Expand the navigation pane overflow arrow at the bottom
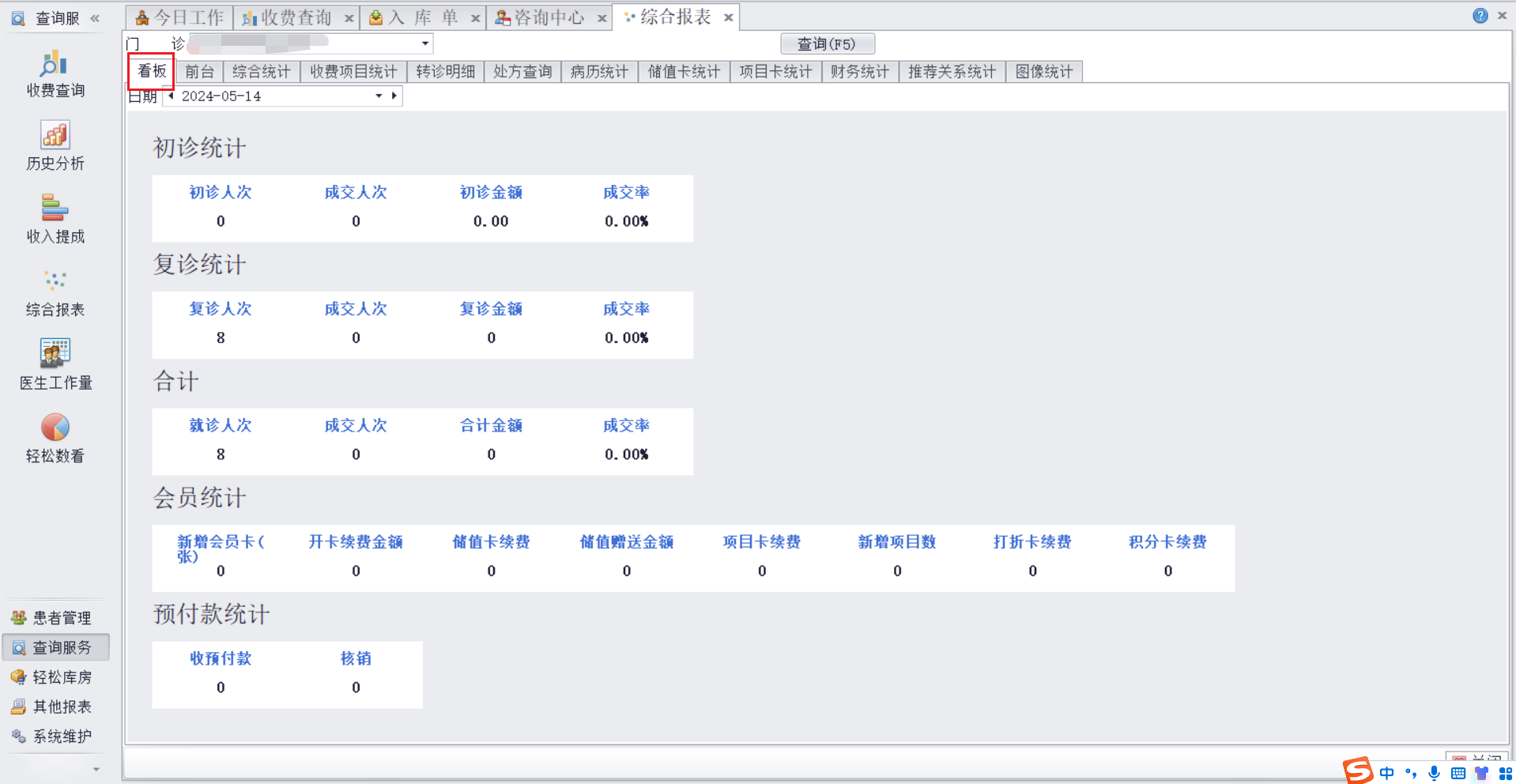This screenshot has height=784, width=1516. click(96, 768)
